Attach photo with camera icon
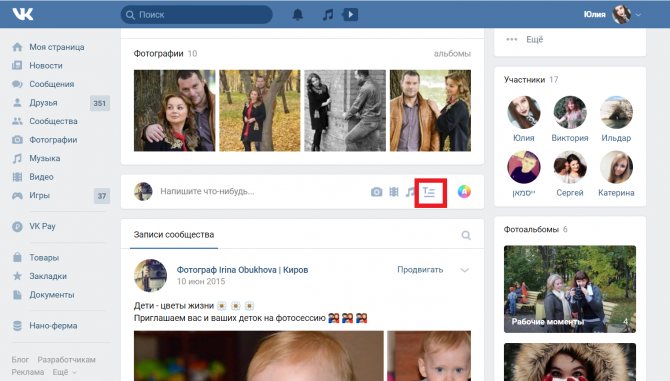The width and height of the screenshot is (670, 381). click(x=376, y=192)
